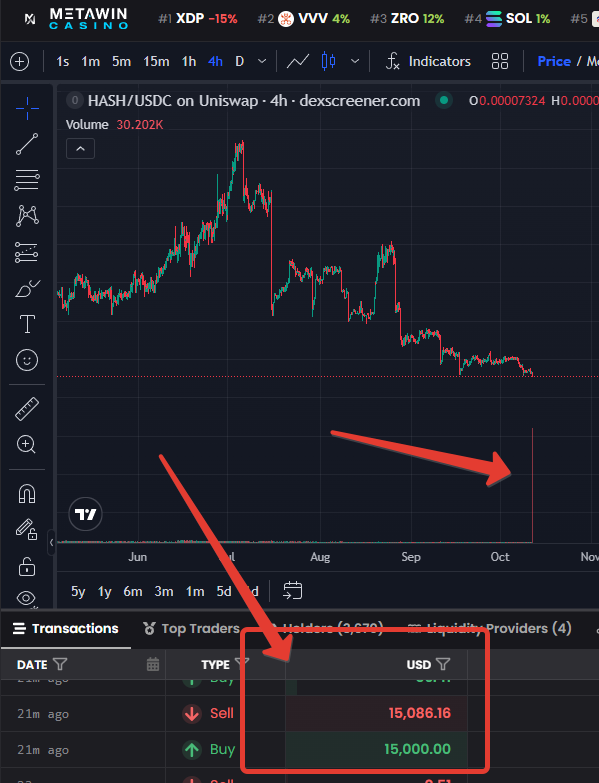Screen dimensions: 599x783
Task: Expand the timeframe dropdown next to D
Action: pos(262,61)
